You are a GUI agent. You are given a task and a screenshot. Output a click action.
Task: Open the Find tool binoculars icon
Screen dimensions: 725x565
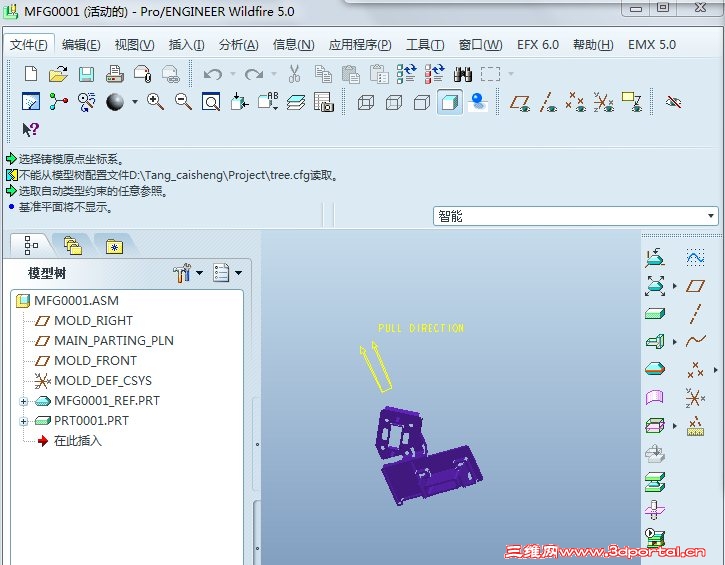click(463, 74)
